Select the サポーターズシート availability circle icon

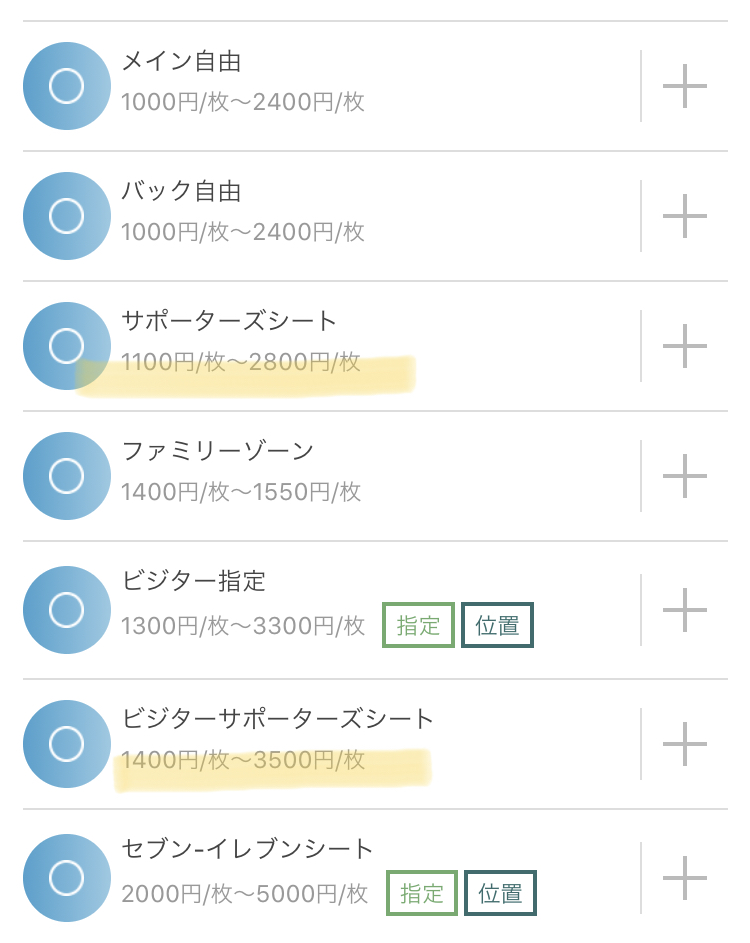(x=67, y=346)
